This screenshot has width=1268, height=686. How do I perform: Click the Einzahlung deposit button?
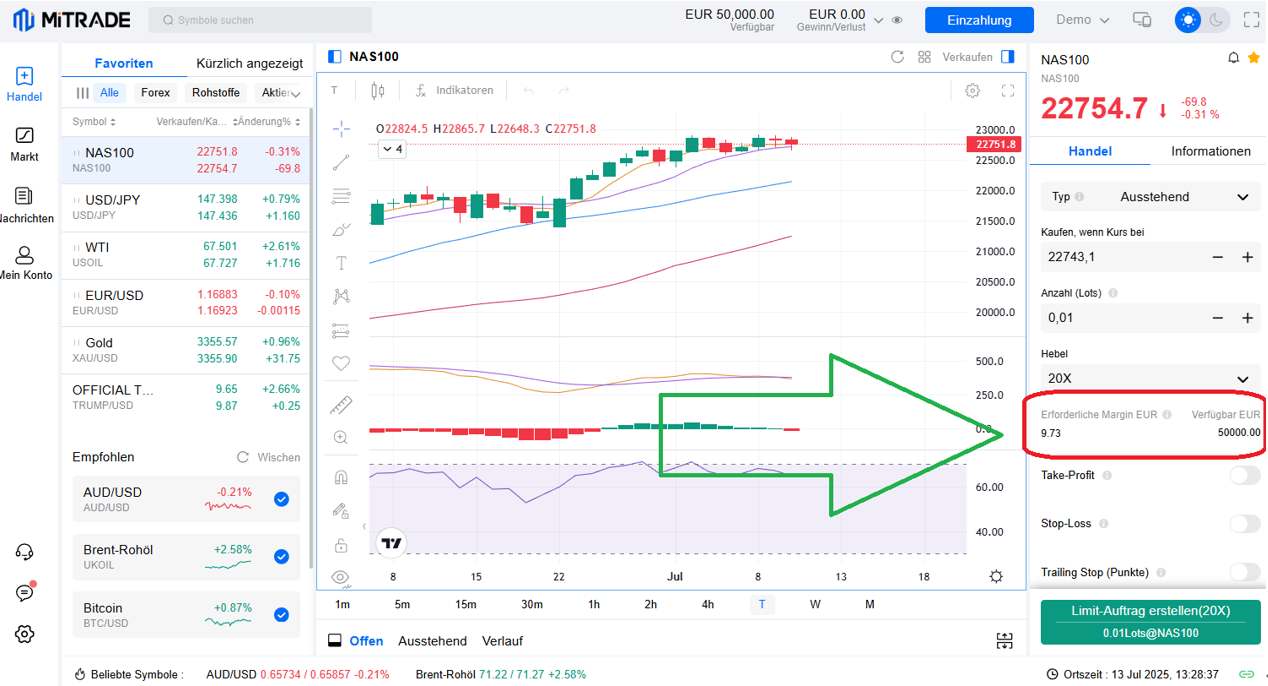(979, 20)
